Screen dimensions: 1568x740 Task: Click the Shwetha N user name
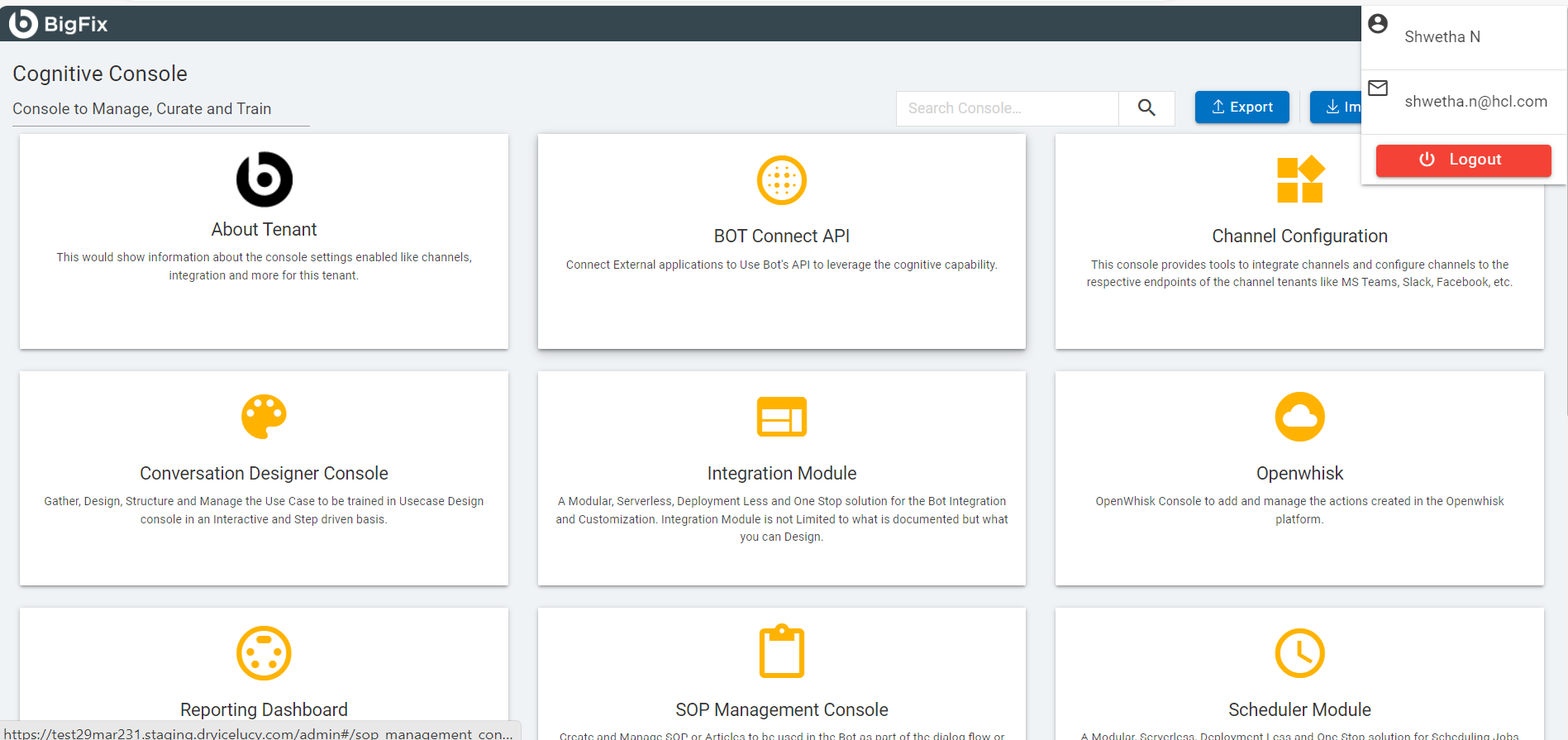click(x=1442, y=36)
